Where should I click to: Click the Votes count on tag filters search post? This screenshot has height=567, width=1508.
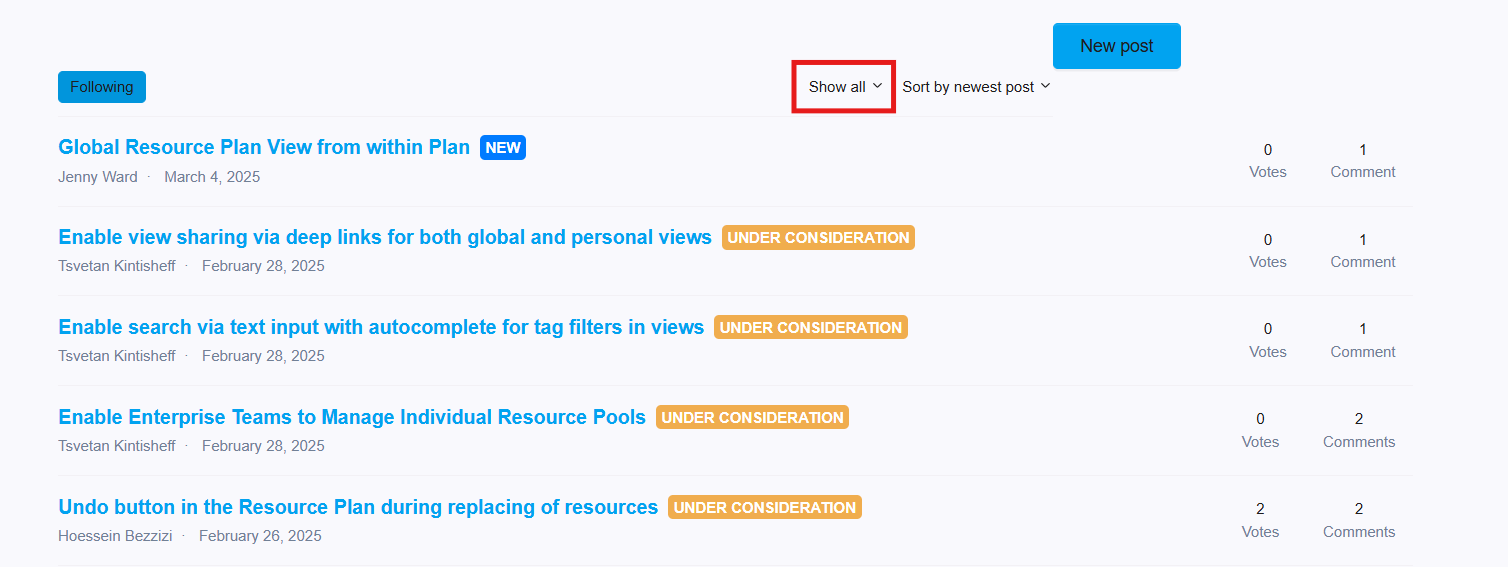coord(1268,340)
